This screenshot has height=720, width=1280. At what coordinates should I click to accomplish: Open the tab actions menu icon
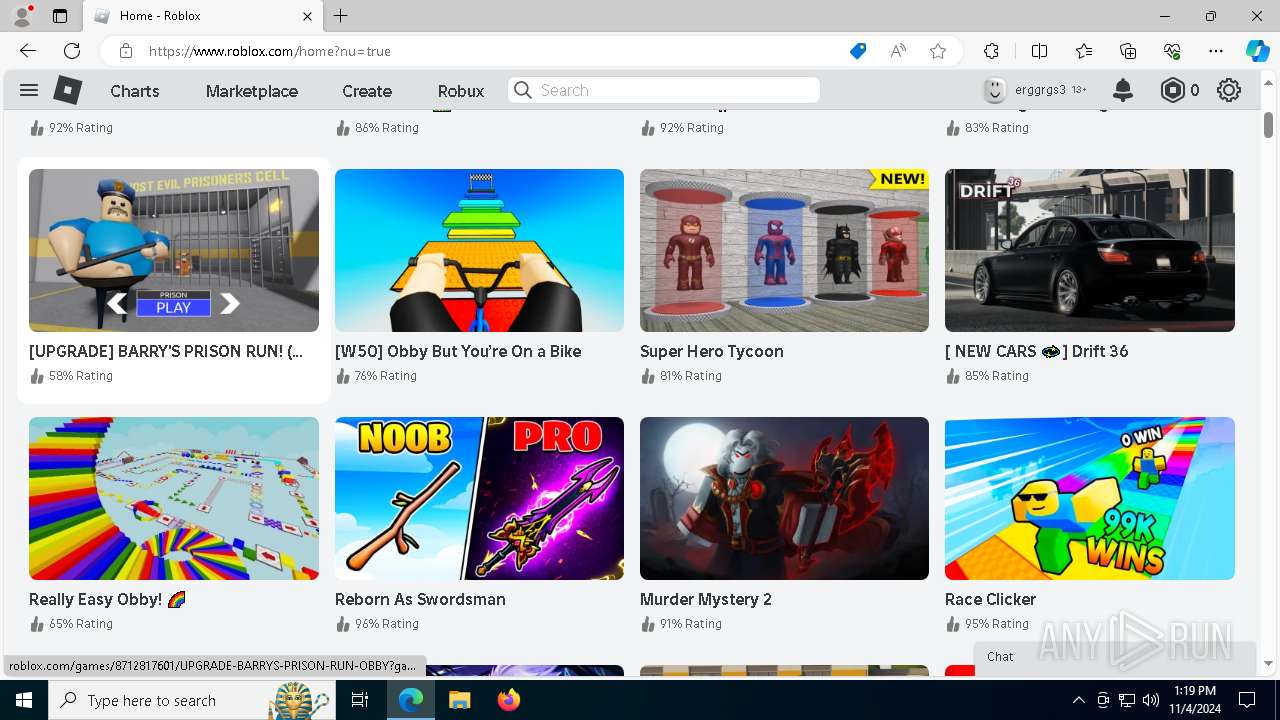[60, 16]
